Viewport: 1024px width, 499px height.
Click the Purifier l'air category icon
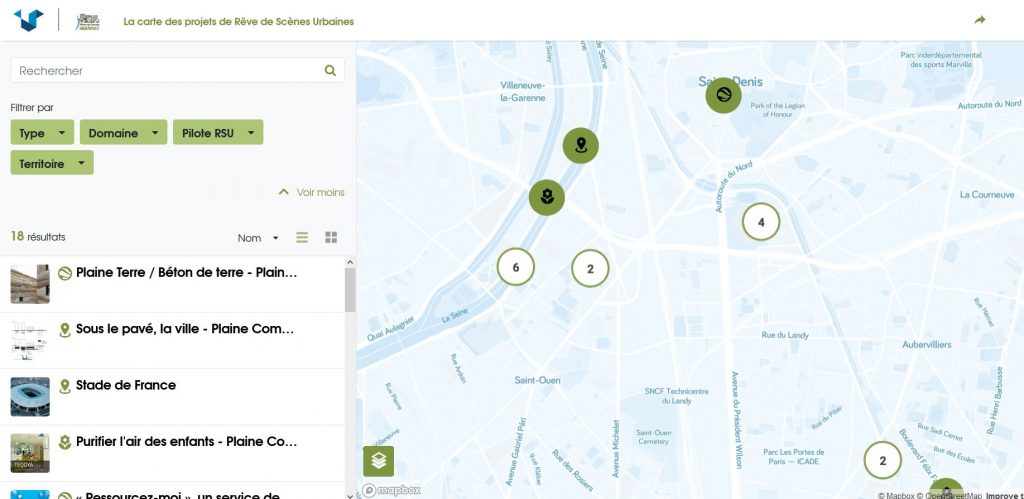(65, 442)
